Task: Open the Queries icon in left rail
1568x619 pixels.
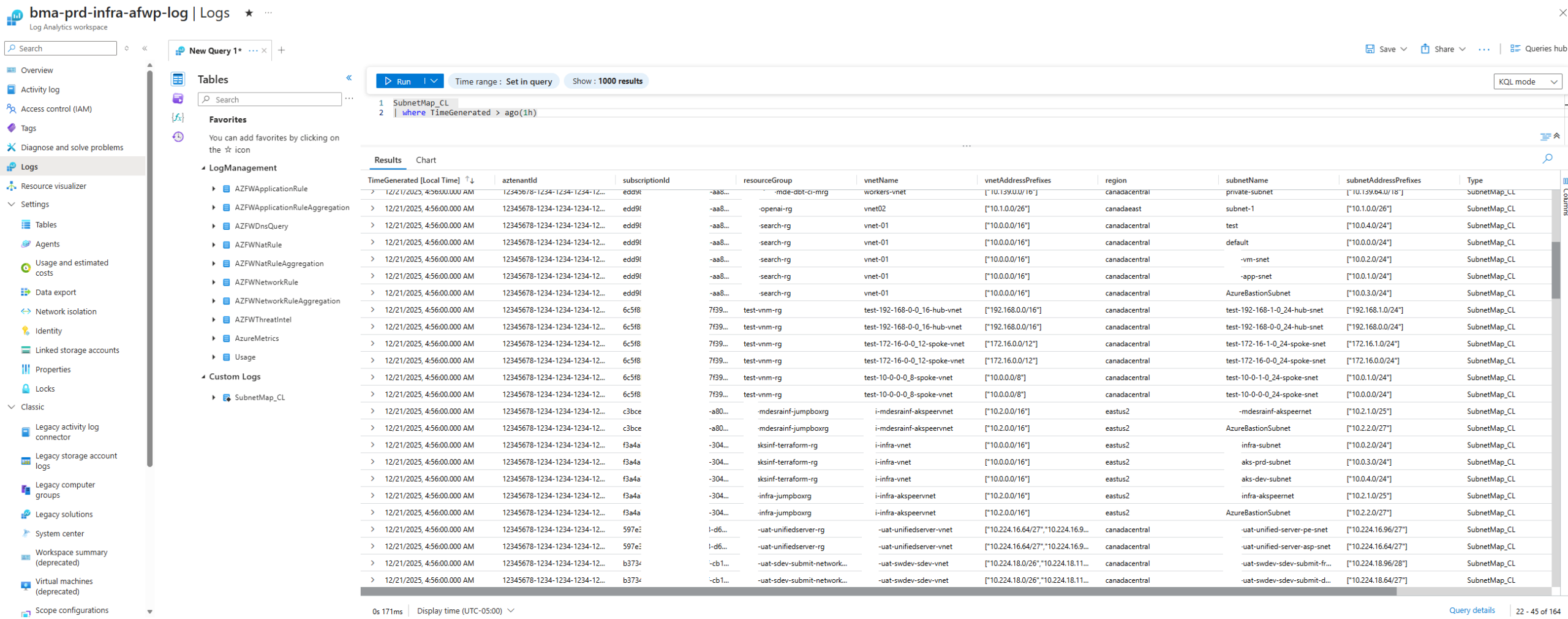Action: tap(178, 98)
